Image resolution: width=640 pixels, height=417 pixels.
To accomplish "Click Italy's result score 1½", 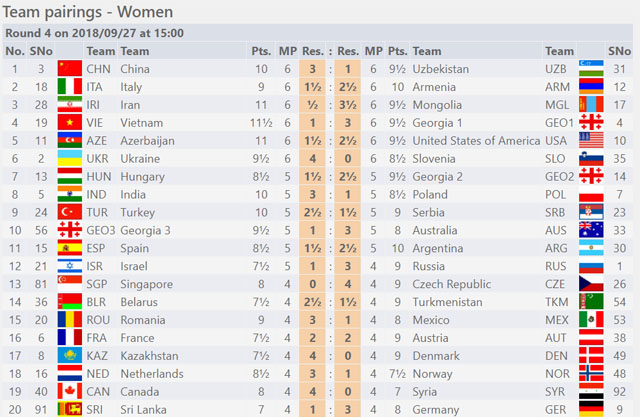I will pos(312,87).
